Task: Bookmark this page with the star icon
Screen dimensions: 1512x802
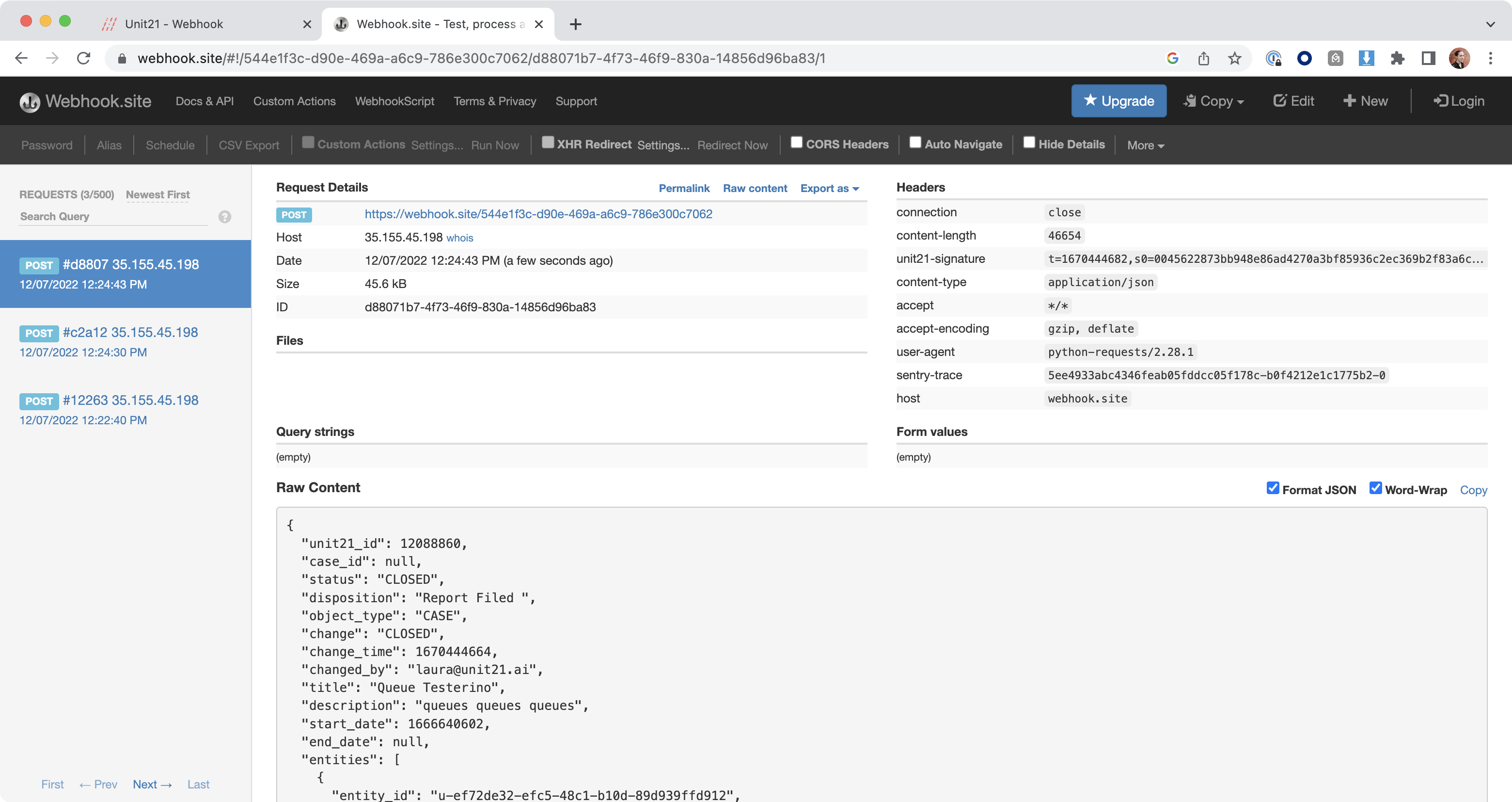Action: [1234, 58]
